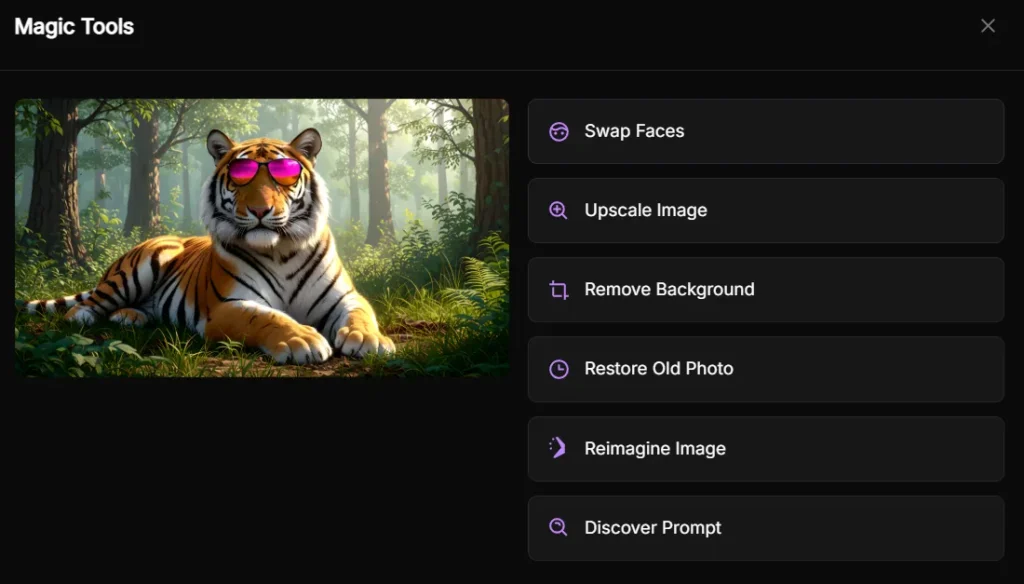Screen dimensions: 1024x584
Task: Click the Magic Tools heading text
Action: point(74,27)
